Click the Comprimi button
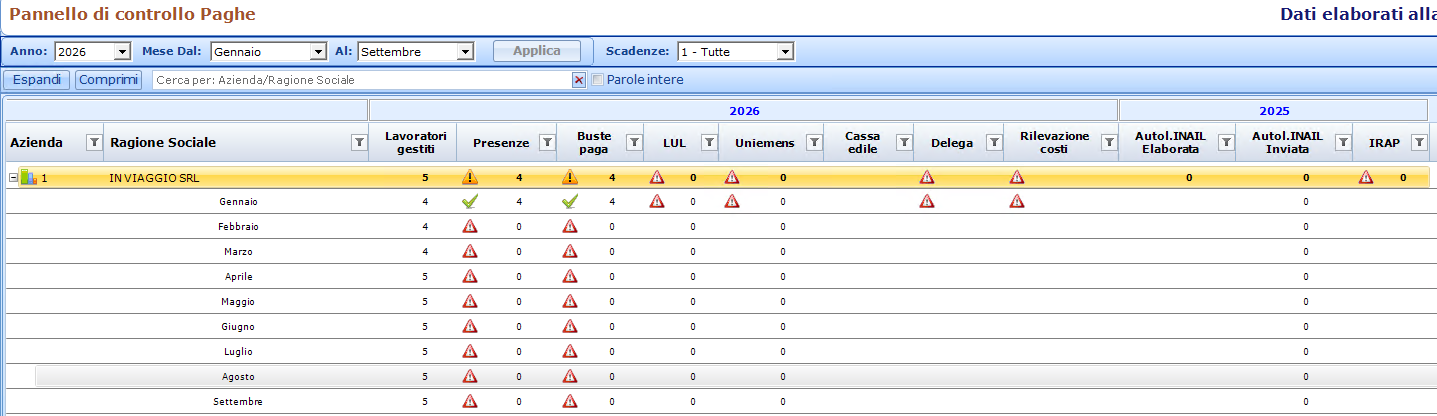 (108, 80)
